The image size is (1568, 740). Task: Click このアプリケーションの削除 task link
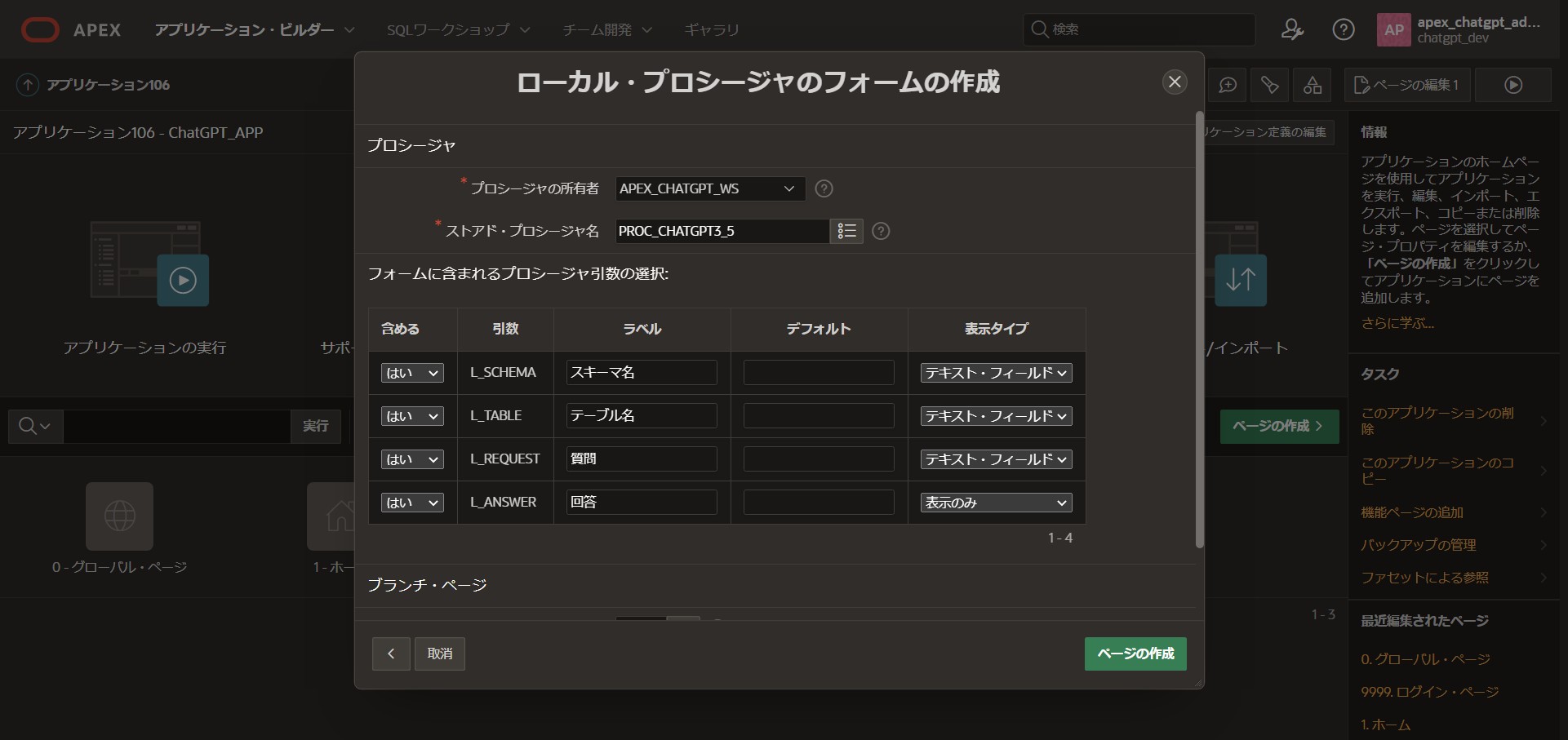[1437, 421]
